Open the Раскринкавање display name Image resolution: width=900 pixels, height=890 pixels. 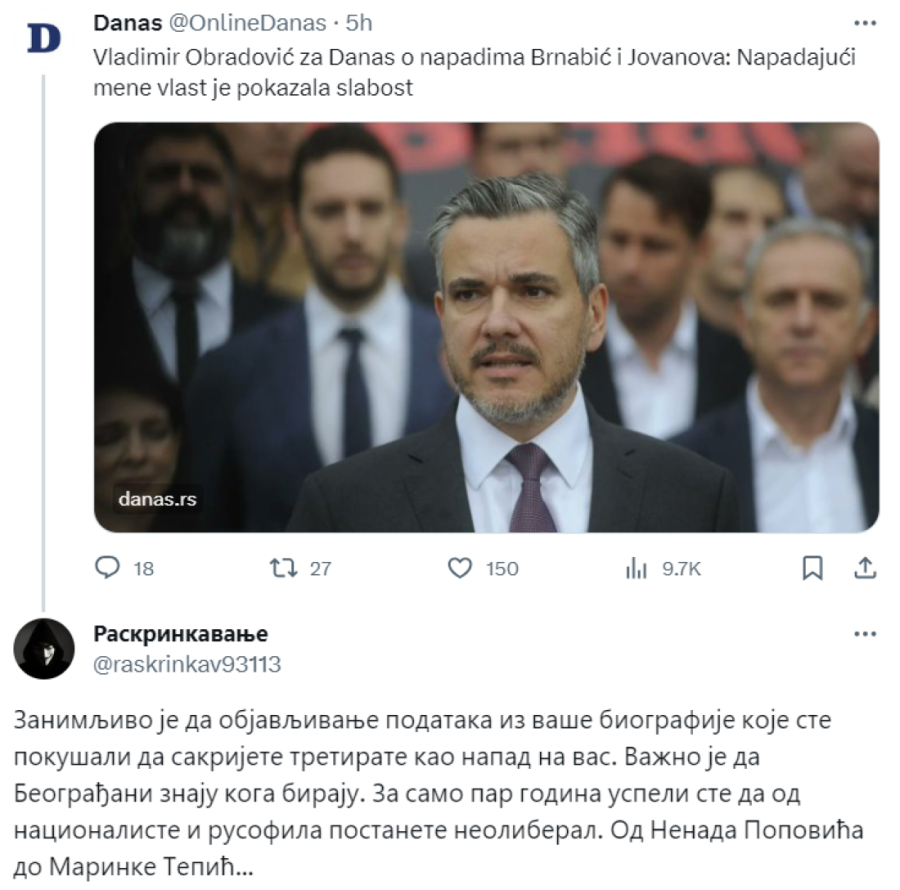[x=181, y=634]
